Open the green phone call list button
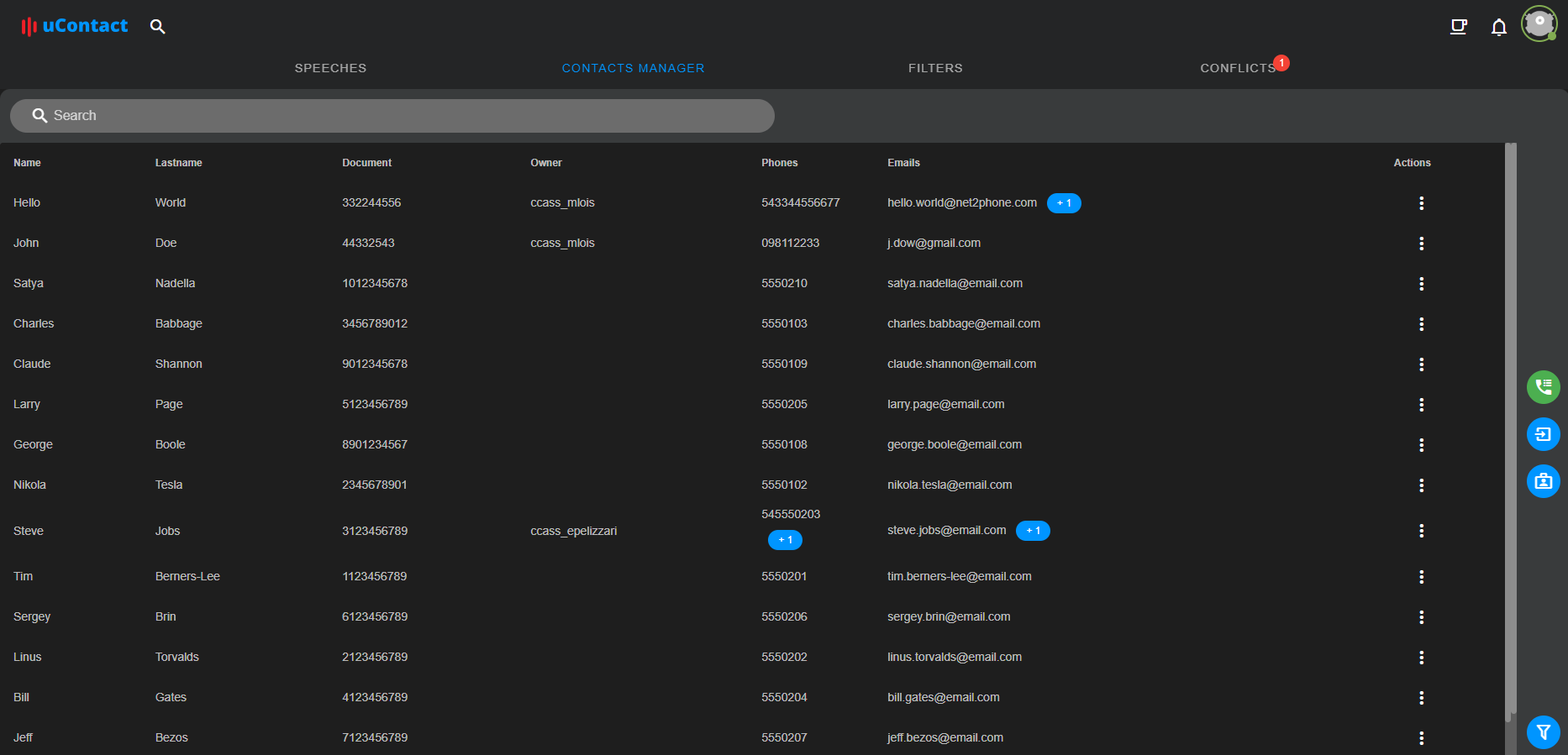This screenshot has height=755, width=1568. [x=1543, y=387]
